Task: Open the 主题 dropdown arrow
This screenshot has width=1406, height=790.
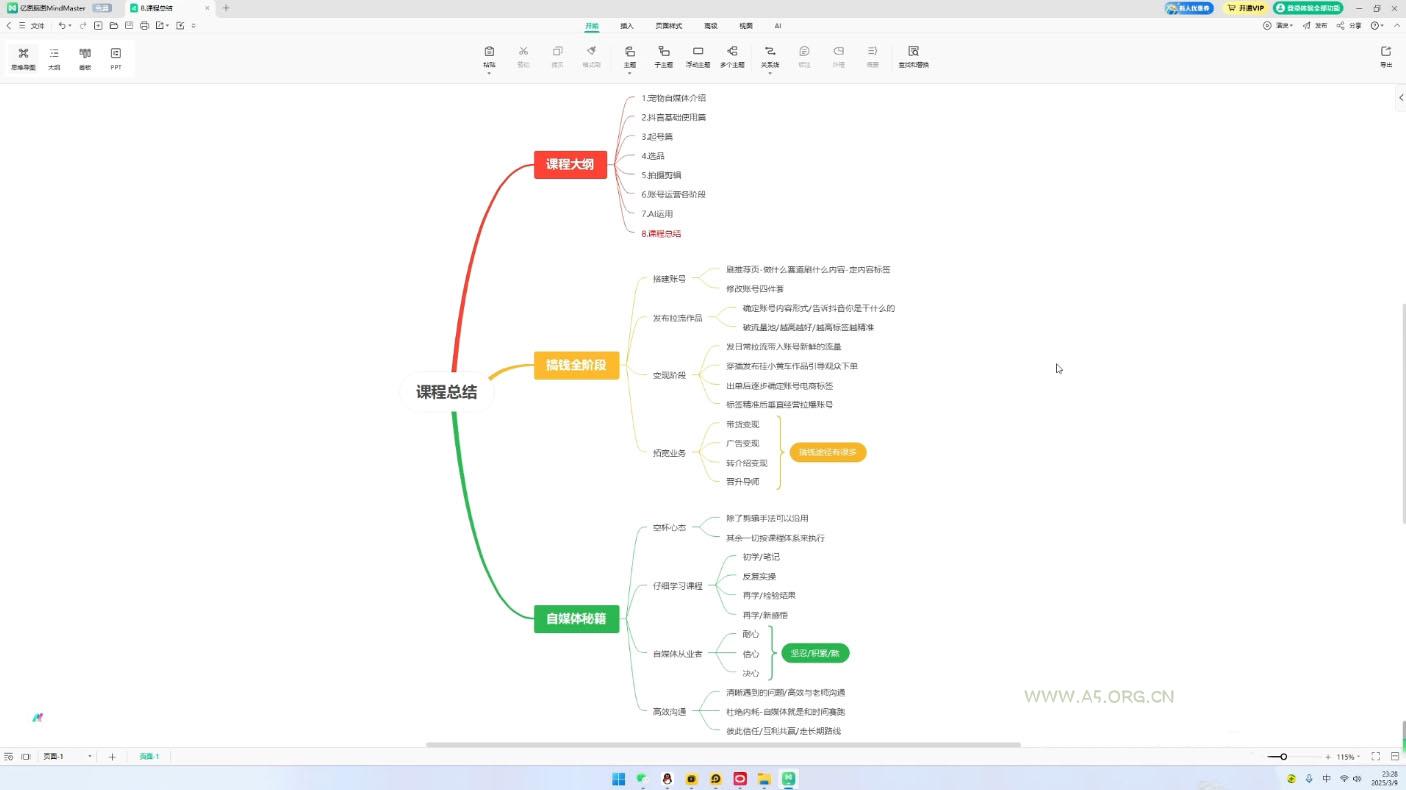Action: [x=629, y=71]
